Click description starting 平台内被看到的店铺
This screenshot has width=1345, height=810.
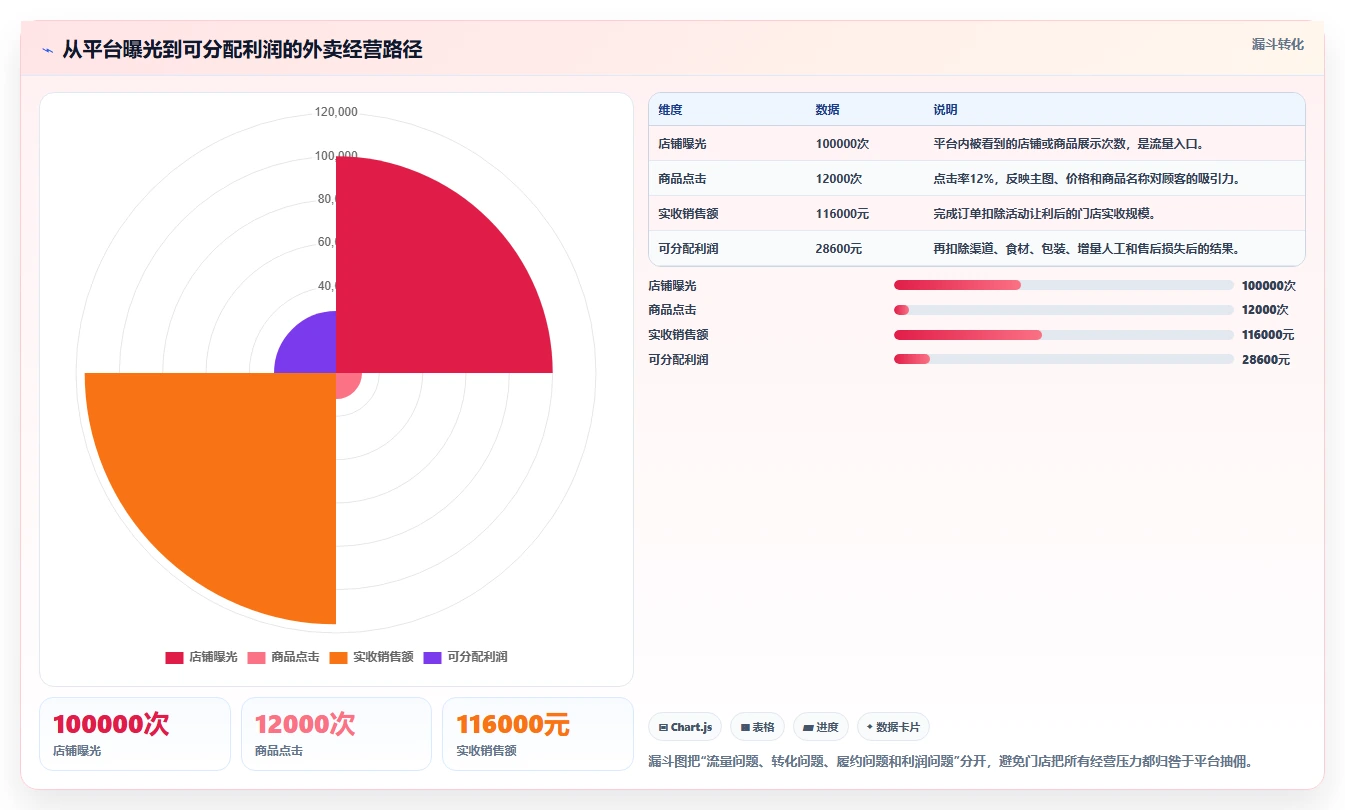(x=1069, y=144)
